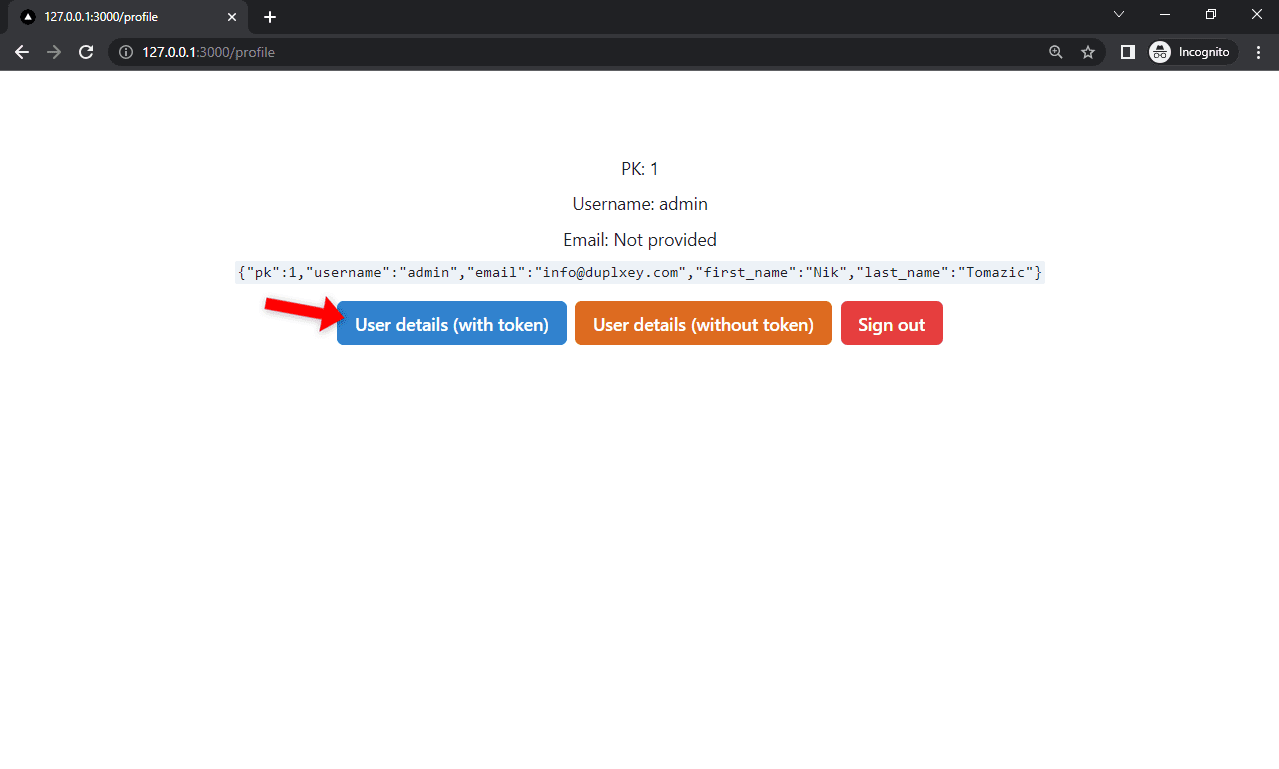Click the browser forward arrow
Viewport: 1279px width, 769px height.
[x=54, y=52]
